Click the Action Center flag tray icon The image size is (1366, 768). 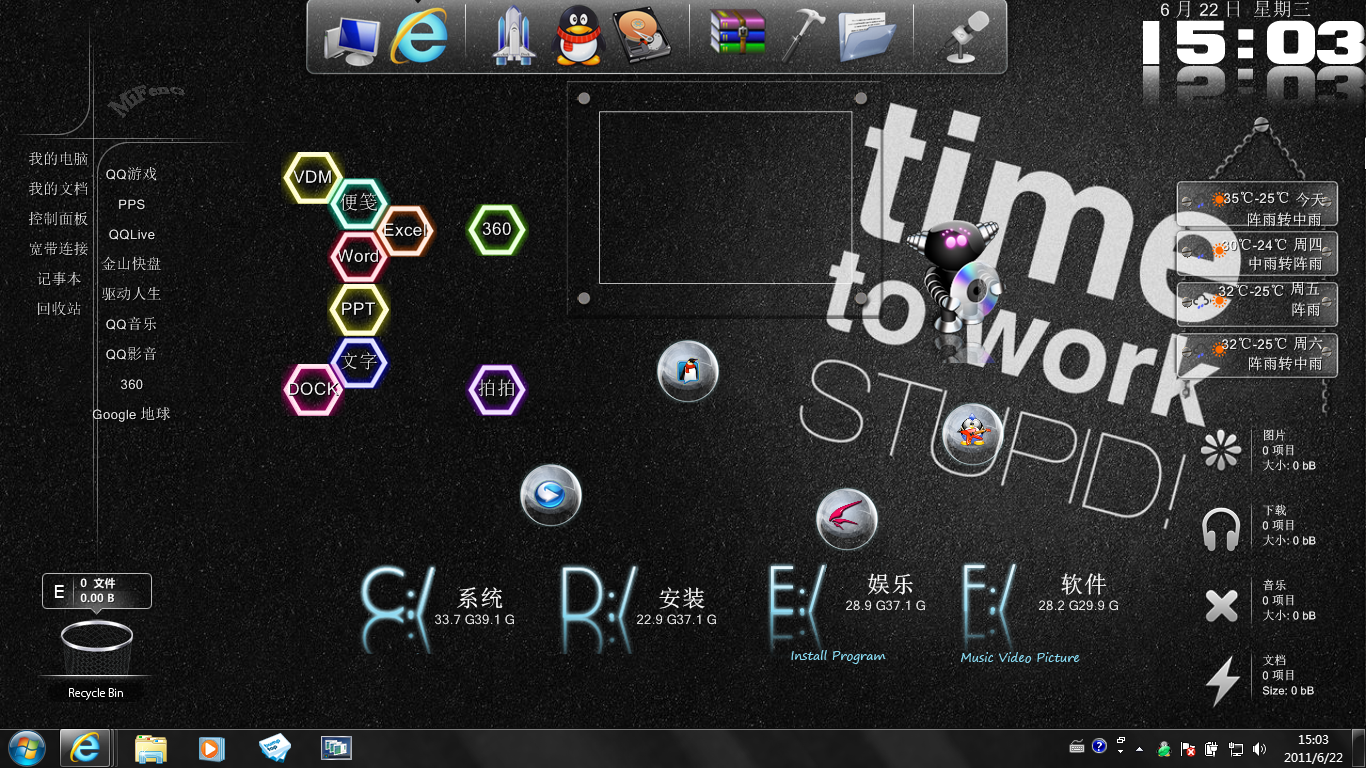1187,748
